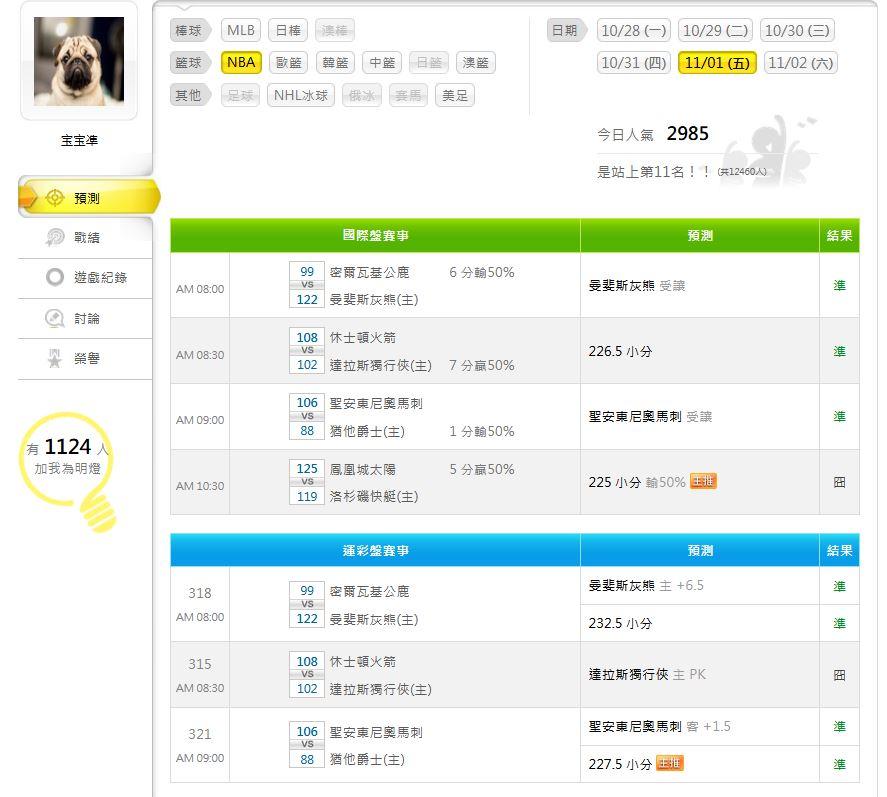Image resolution: width=887 pixels, height=797 pixels.
Task: Pick date 10/31 (四)
Action: coord(634,62)
